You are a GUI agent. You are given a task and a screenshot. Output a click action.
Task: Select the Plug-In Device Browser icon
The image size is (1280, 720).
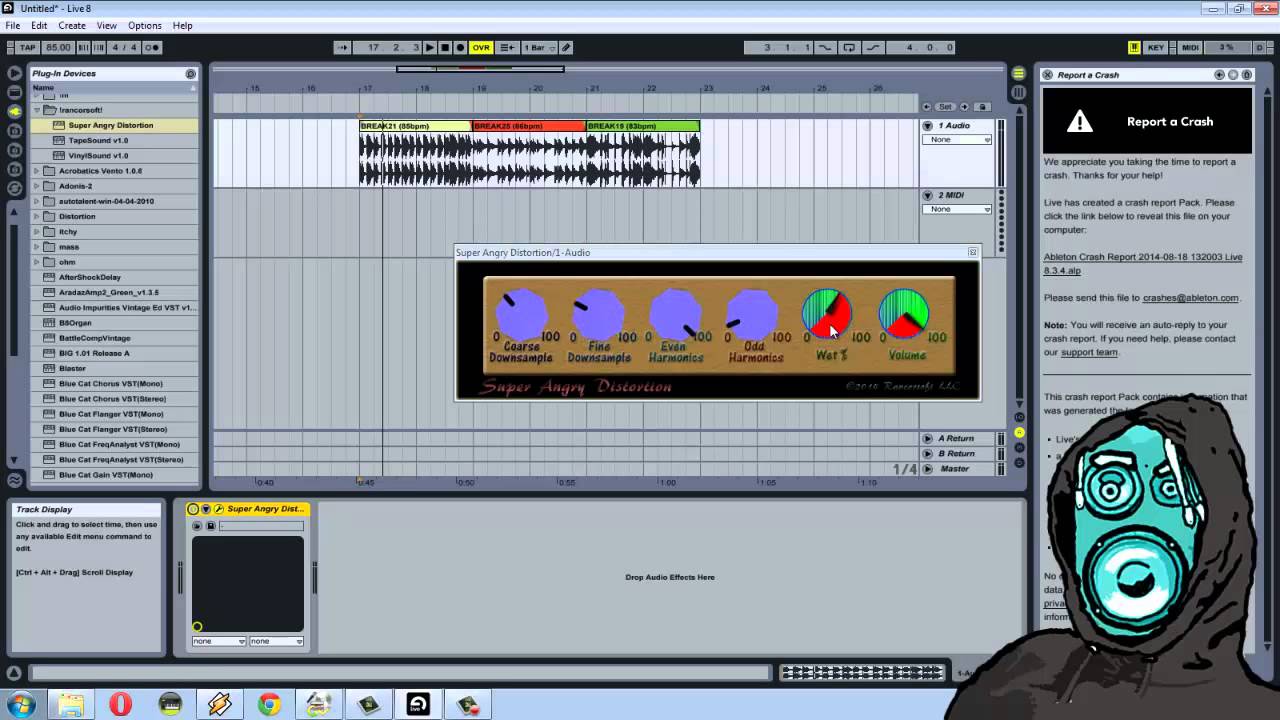[14, 111]
